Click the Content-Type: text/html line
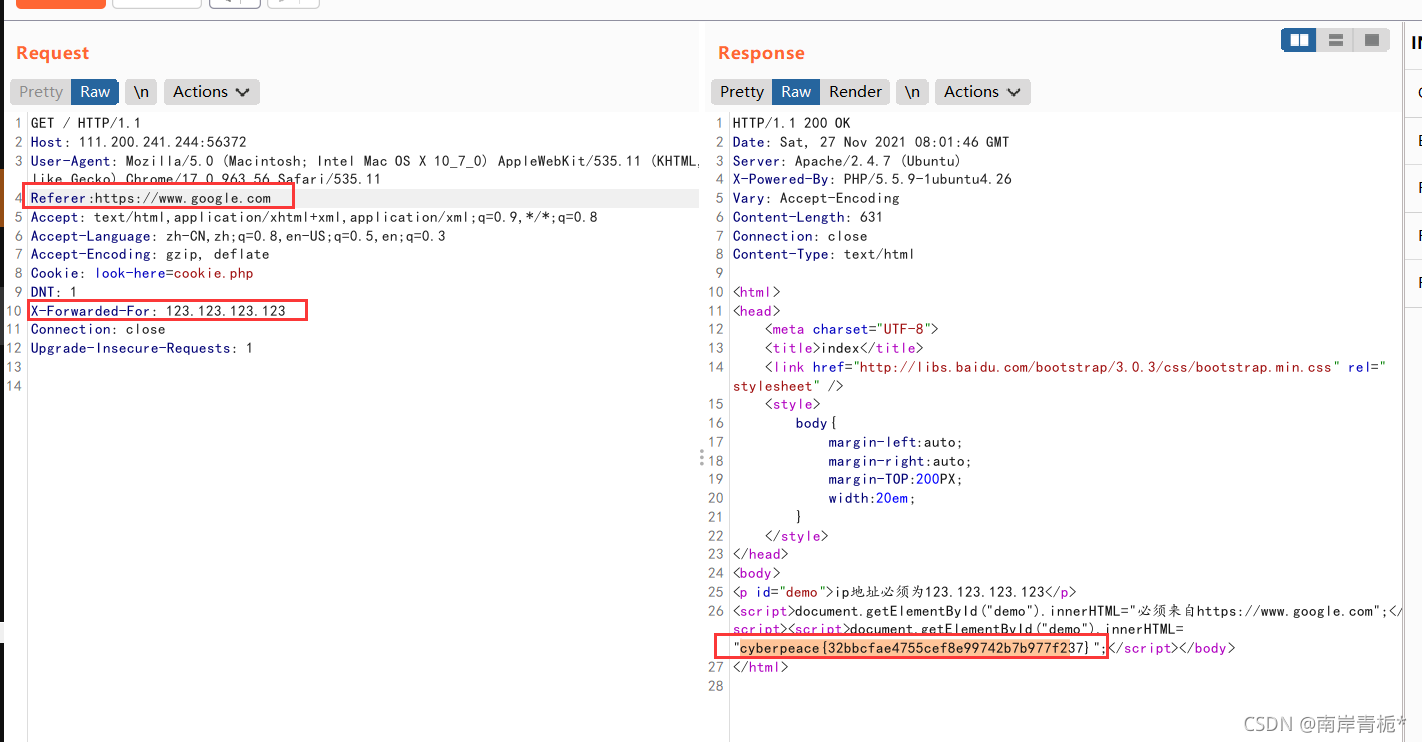The height and width of the screenshot is (742, 1422). coord(823,254)
